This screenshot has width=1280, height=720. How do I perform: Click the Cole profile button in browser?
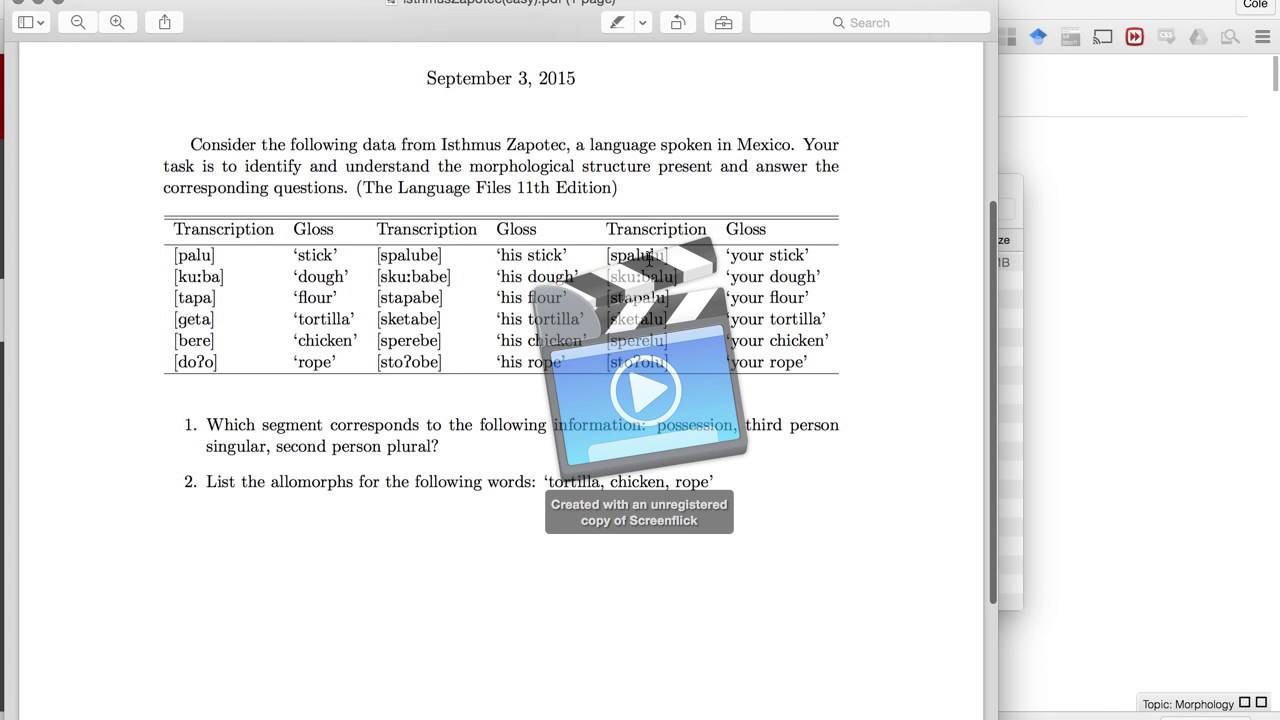click(x=1255, y=5)
